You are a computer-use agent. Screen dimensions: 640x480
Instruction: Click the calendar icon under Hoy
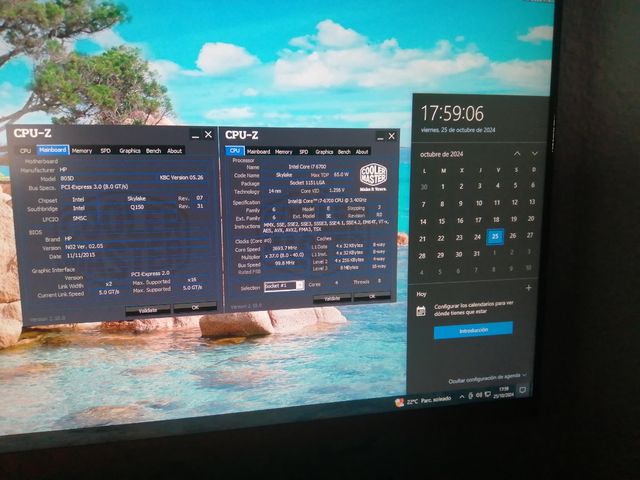coord(421,311)
